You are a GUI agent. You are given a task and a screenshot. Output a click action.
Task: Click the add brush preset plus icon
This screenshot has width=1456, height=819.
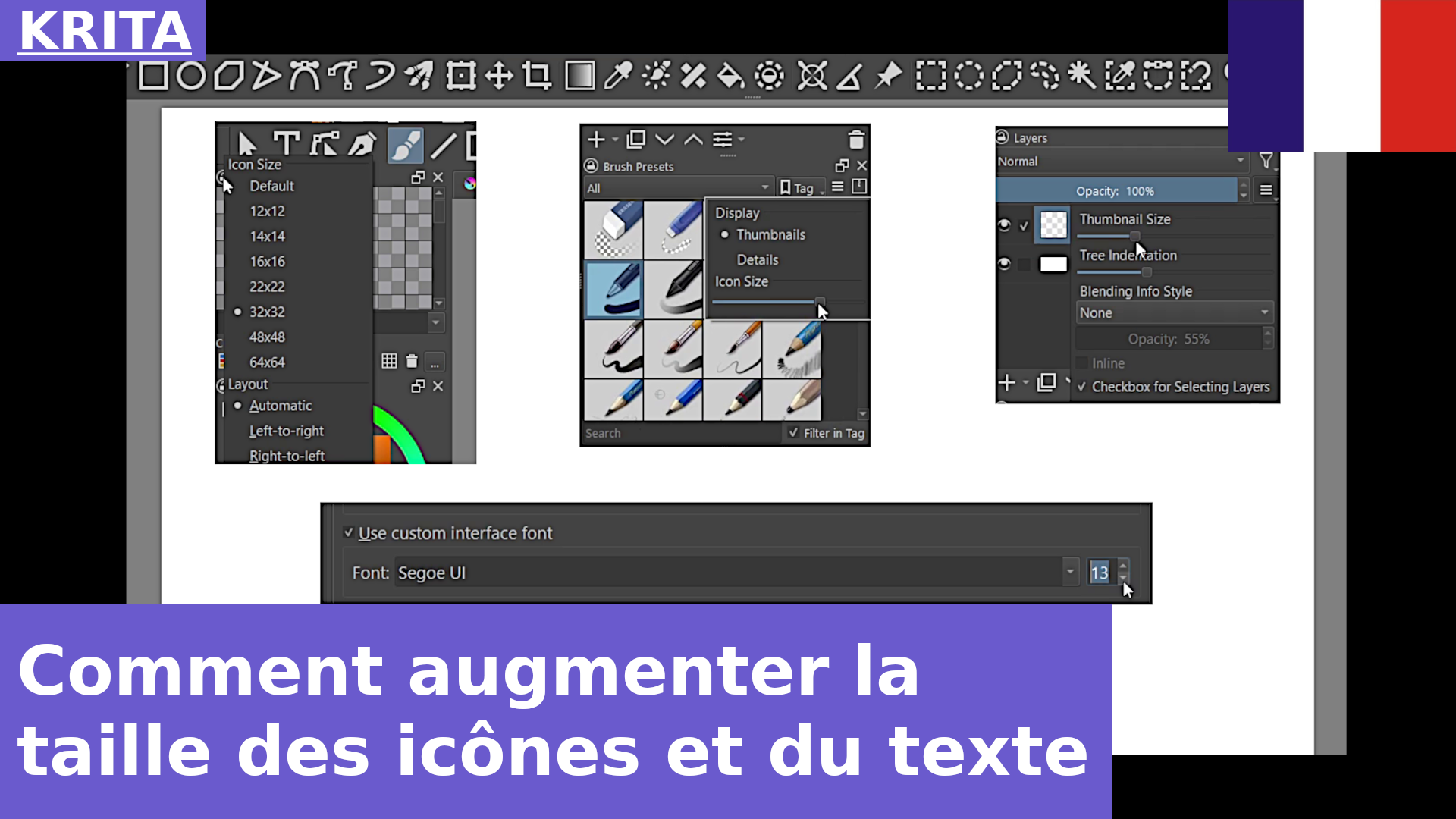click(x=596, y=140)
